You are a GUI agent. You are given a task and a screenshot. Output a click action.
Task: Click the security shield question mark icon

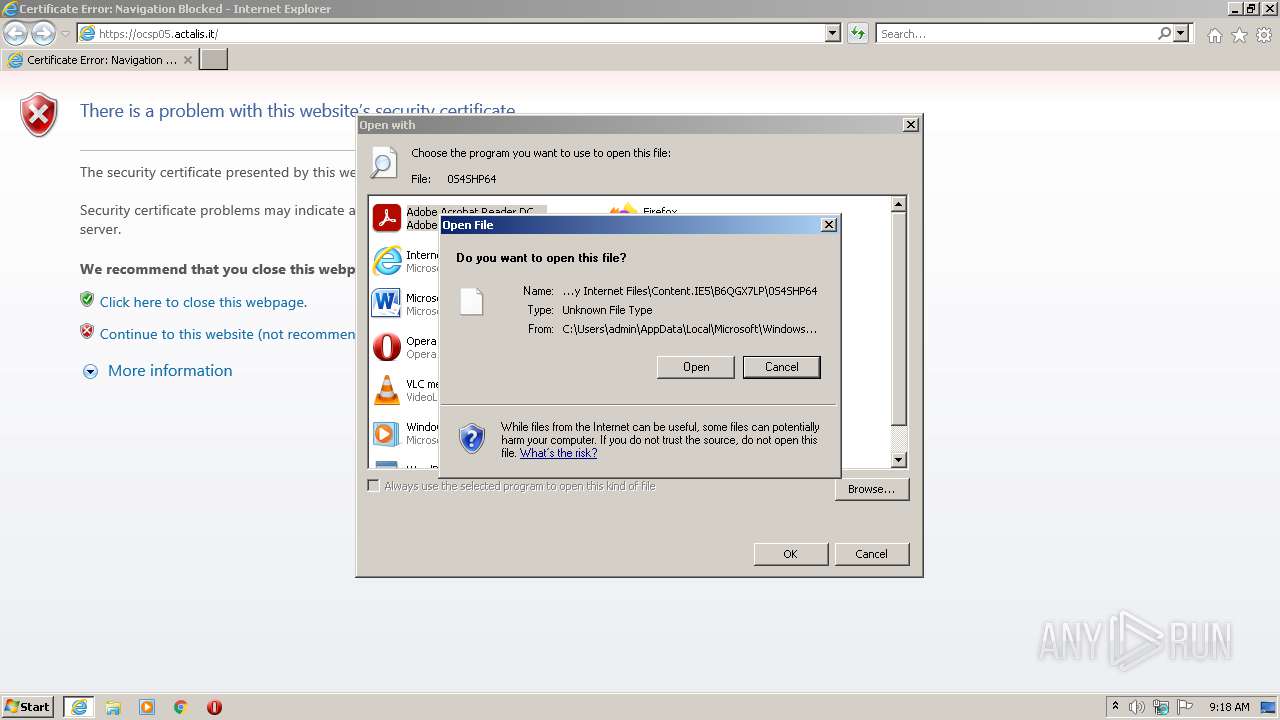[x=472, y=438]
